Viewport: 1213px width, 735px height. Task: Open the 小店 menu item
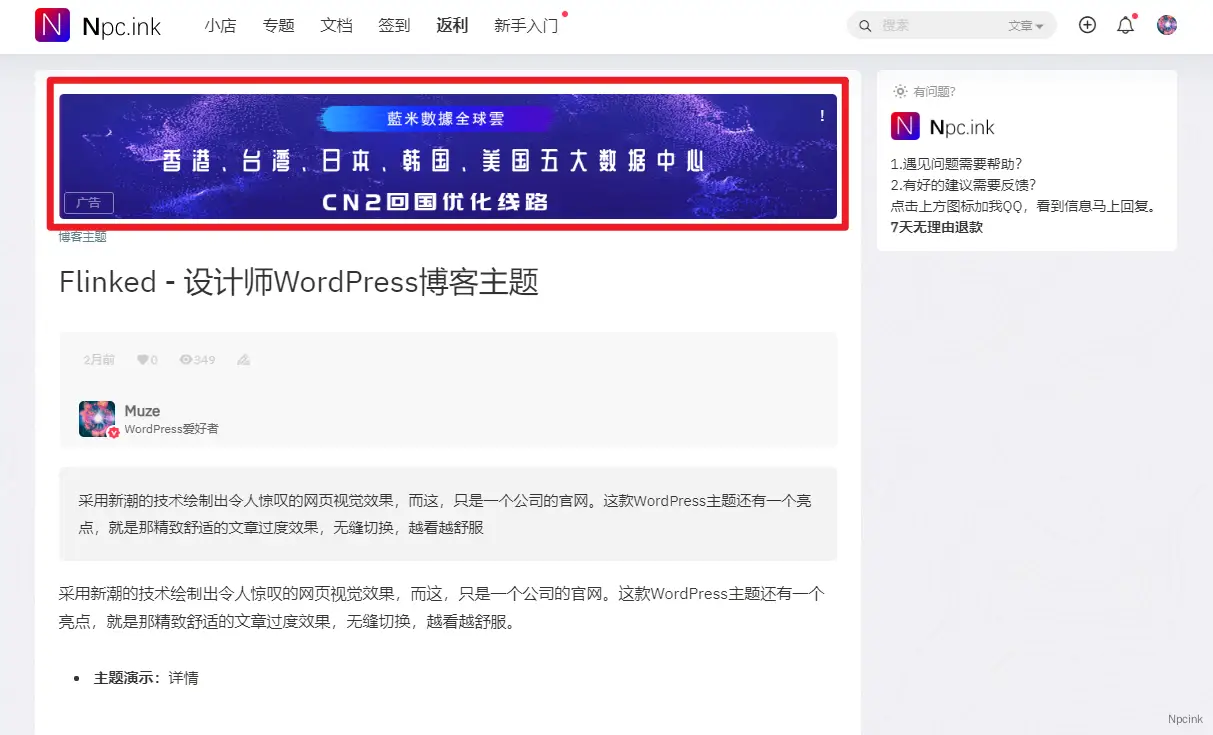click(x=220, y=26)
